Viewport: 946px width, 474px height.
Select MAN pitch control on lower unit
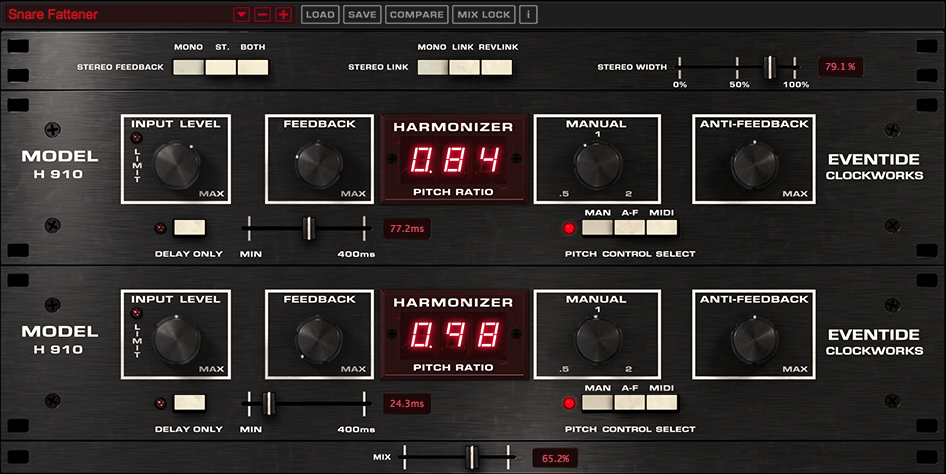pyautogui.click(x=597, y=403)
